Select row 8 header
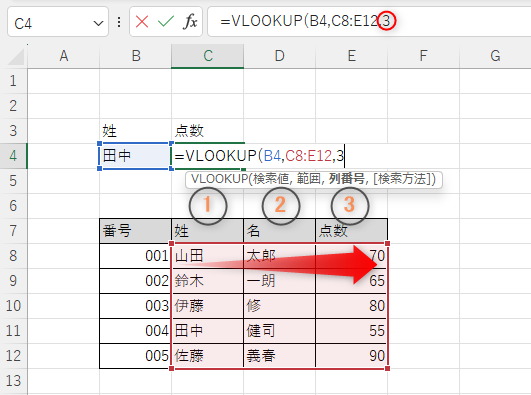531x395 pixels. pyautogui.click(x=13, y=256)
